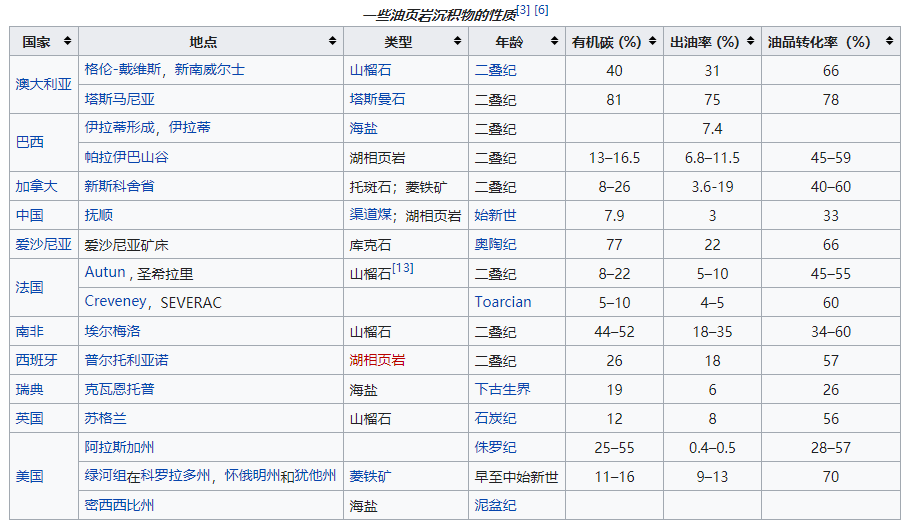Open the 普尔托利亚诺 location link
The height and width of the screenshot is (529, 909).
click(x=126, y=360)
